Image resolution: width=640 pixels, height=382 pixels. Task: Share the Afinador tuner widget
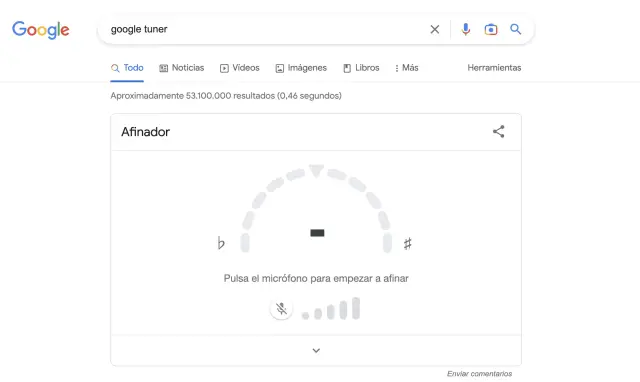(x=498, y=131)
